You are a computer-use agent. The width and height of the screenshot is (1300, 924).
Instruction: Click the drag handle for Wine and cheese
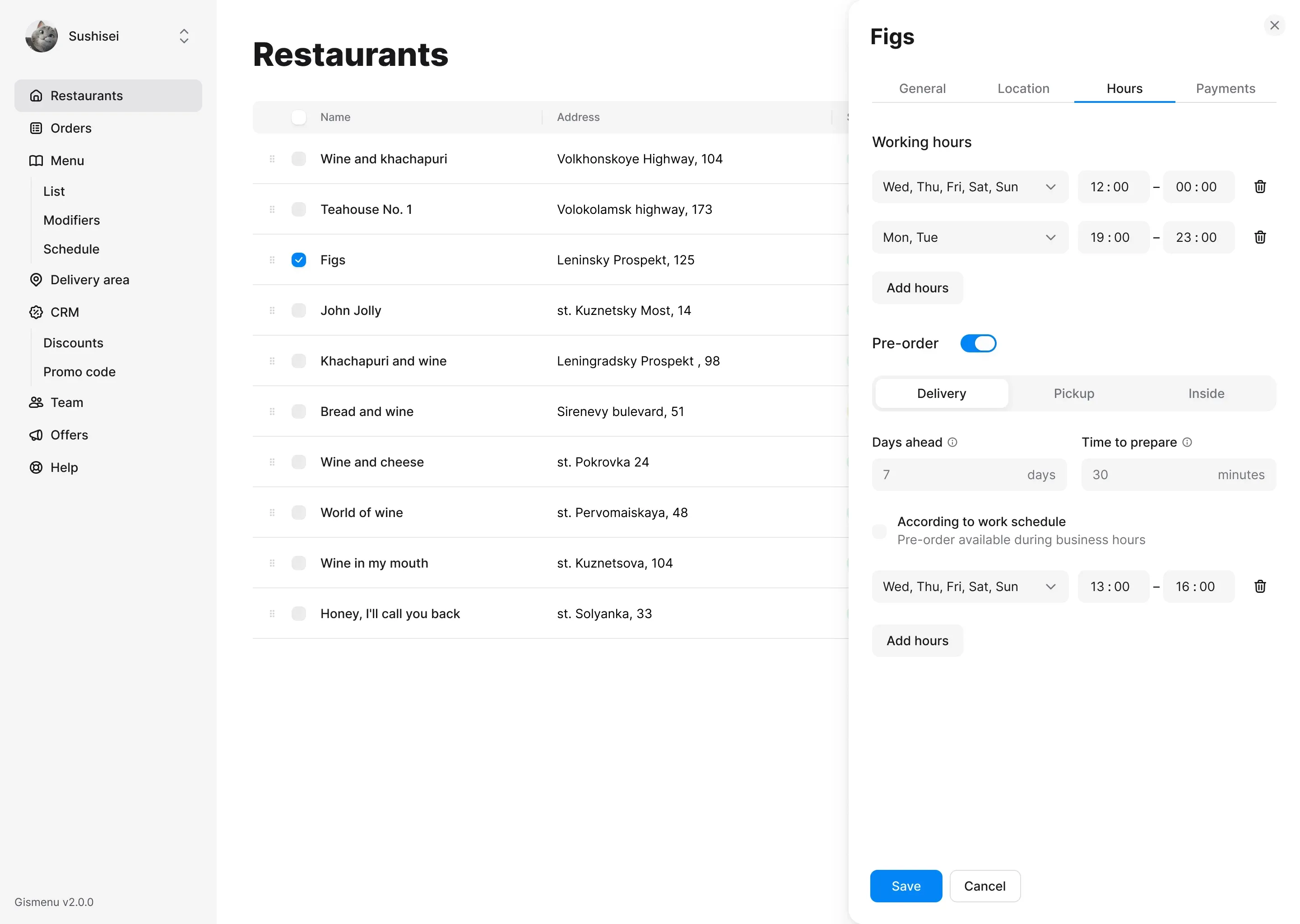click(x=272, y=462)
